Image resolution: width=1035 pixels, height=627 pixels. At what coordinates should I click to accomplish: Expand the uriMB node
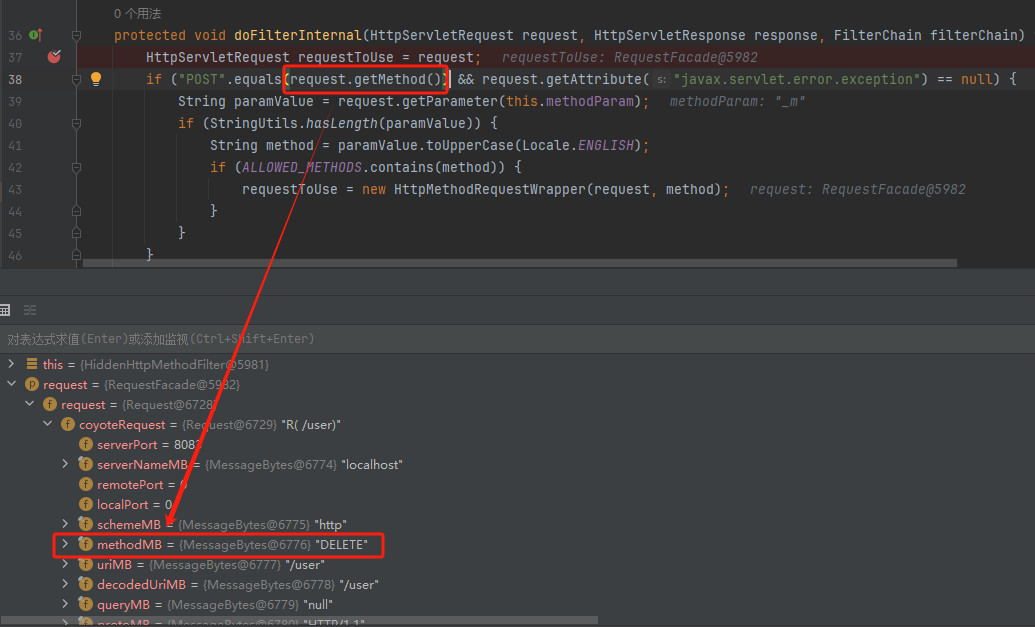pyautogui.click(x=65, y=564)
